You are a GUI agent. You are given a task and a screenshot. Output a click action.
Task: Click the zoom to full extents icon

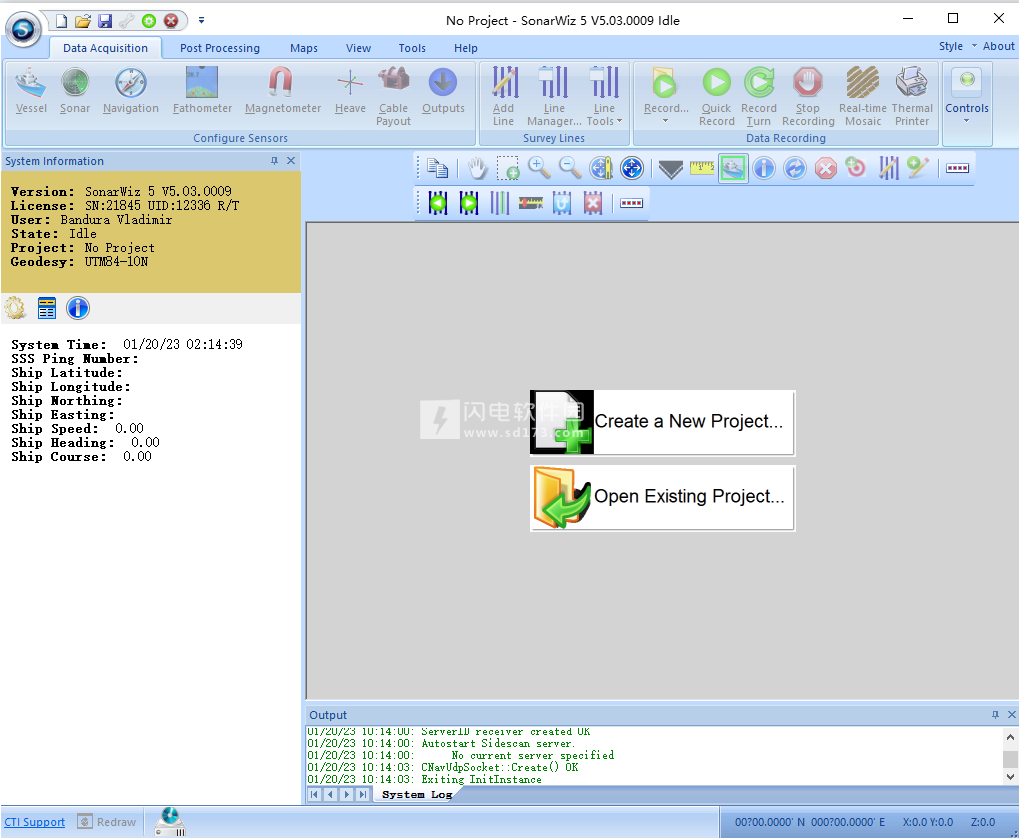(632, 168)
